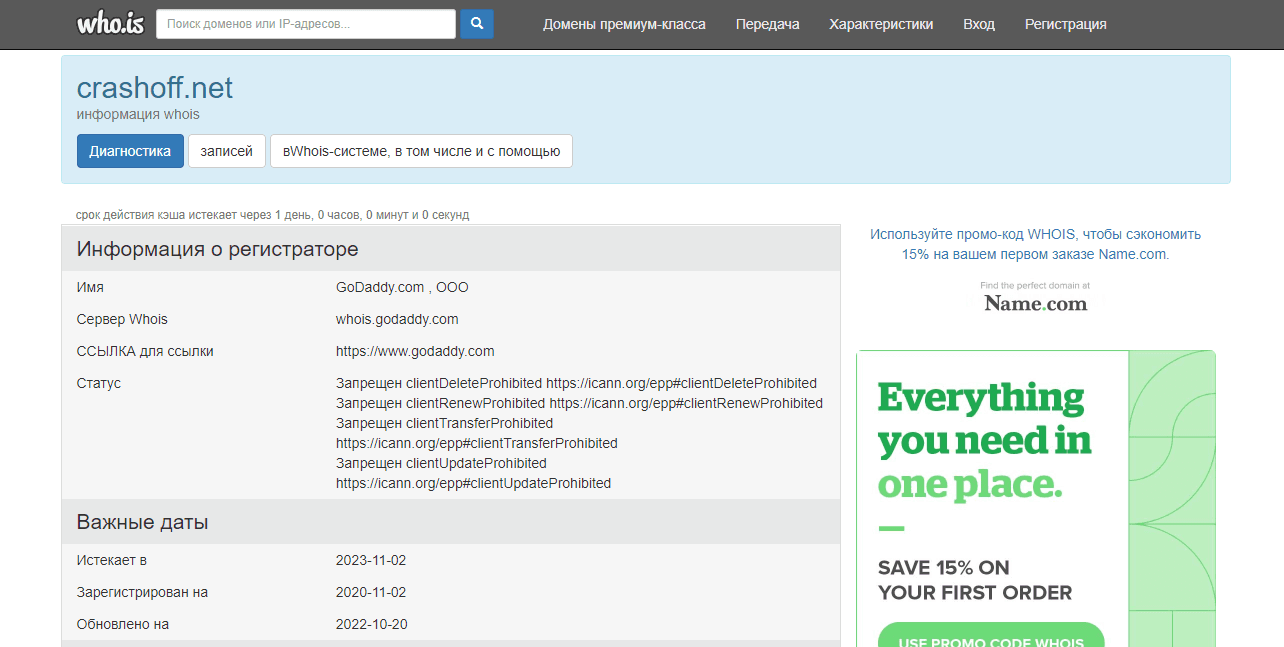Open Домены премиум-класса menu item
1284x647 pixels.
pos(624,24)
